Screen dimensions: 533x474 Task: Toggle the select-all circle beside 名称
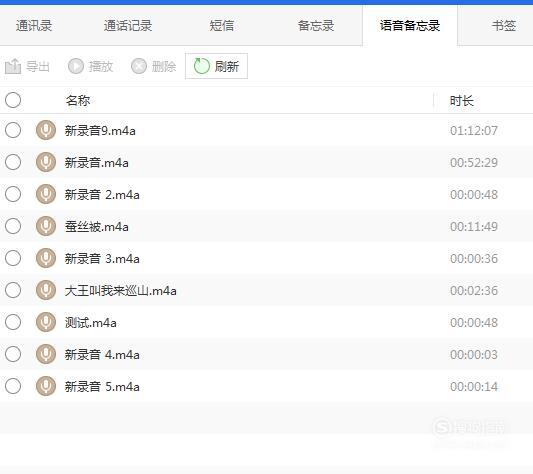coord(13,100)
